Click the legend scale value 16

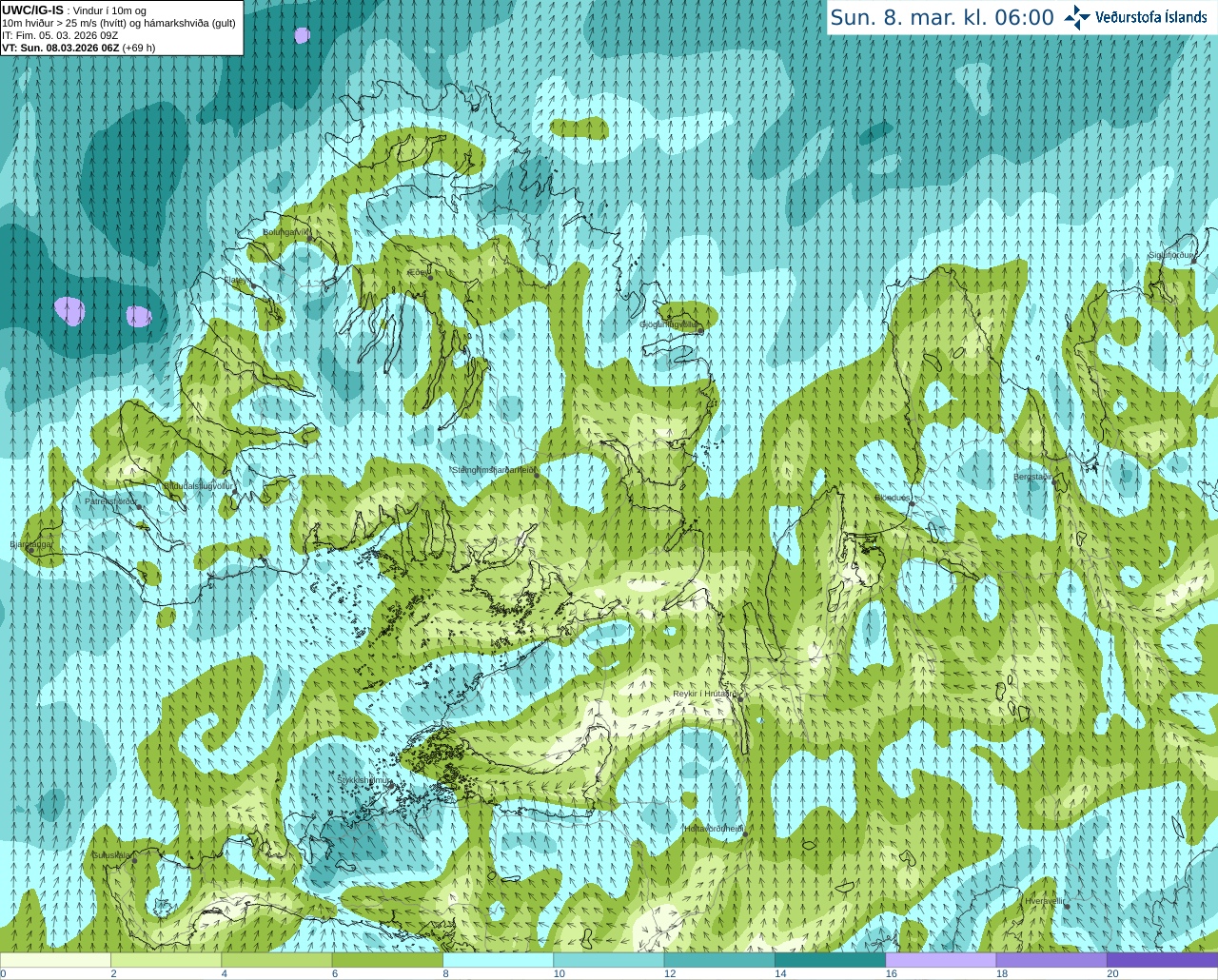[892, 973]
